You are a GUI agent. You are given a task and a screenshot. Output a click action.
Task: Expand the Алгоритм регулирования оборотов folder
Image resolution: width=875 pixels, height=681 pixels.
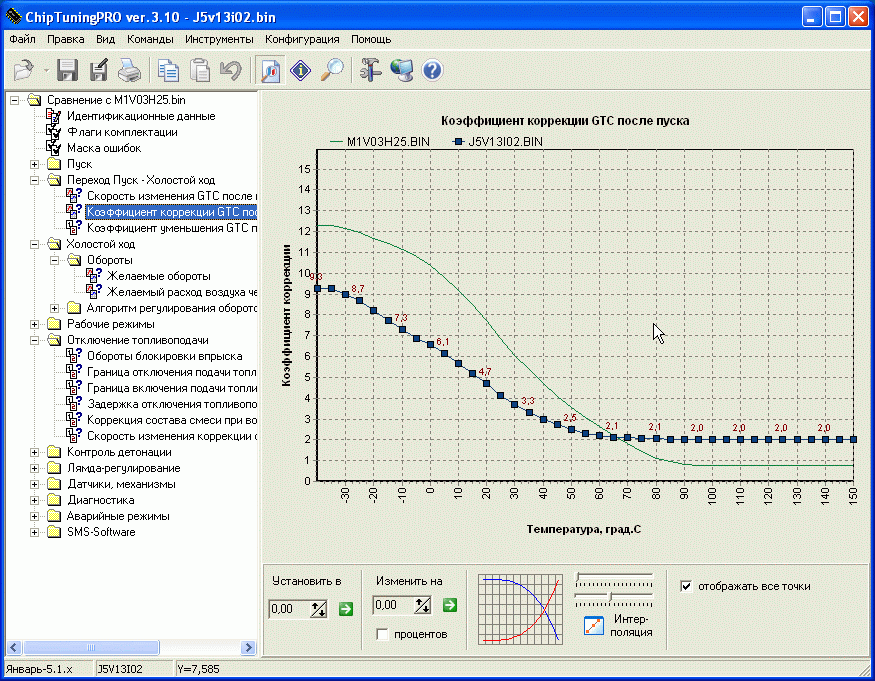pos(55,308)
